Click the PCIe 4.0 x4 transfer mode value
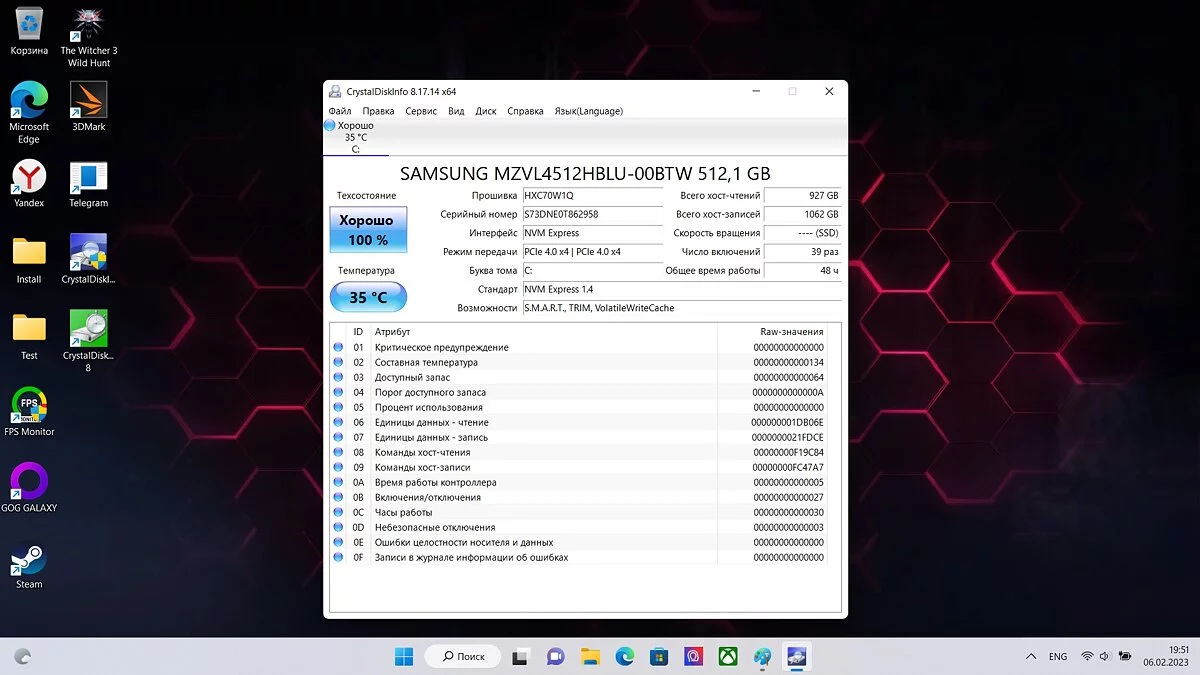The image size is (1200, 675). (592, 252)
